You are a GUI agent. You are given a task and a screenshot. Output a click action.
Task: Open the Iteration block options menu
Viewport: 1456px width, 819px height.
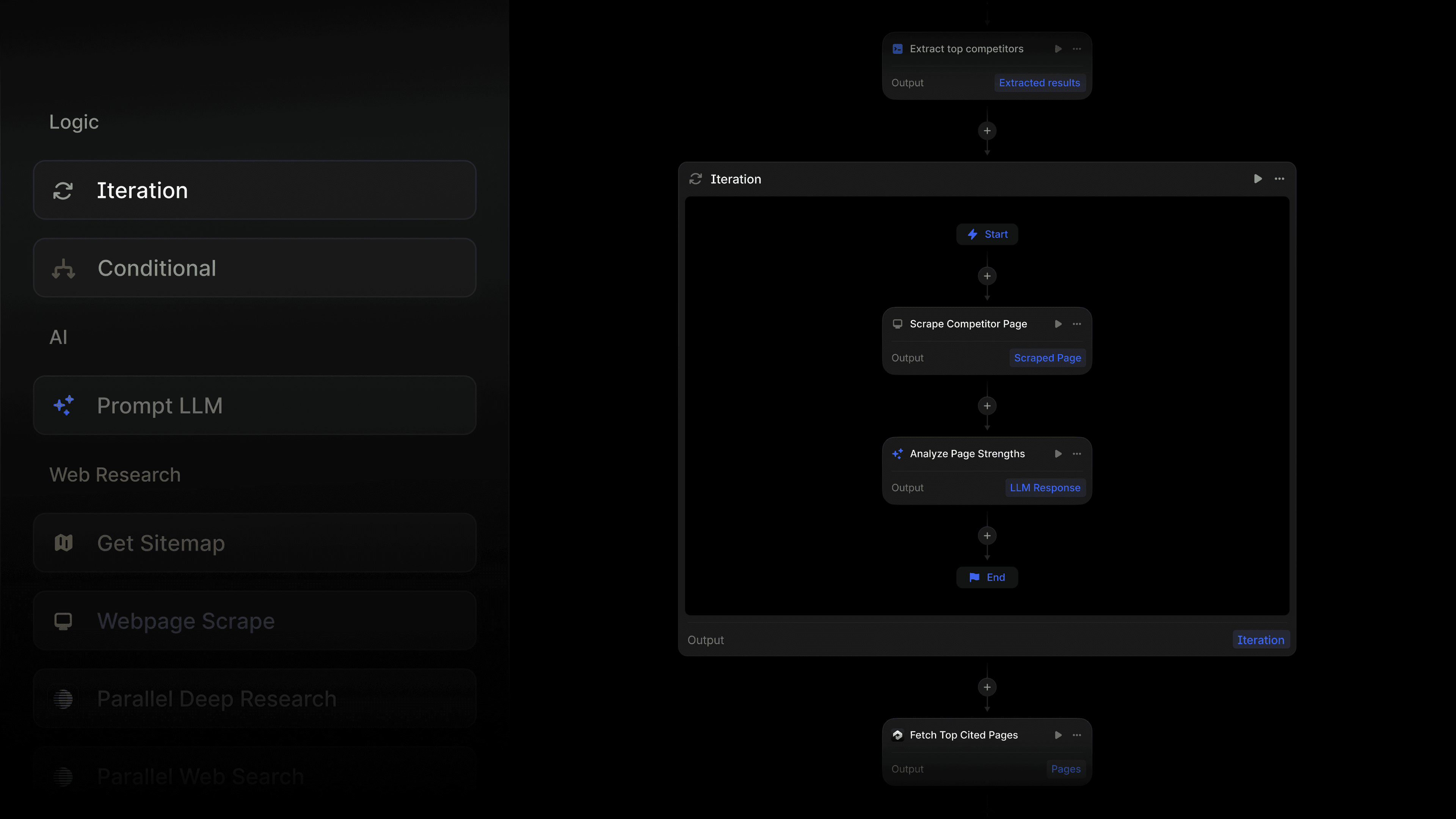tap(1280, 179)
